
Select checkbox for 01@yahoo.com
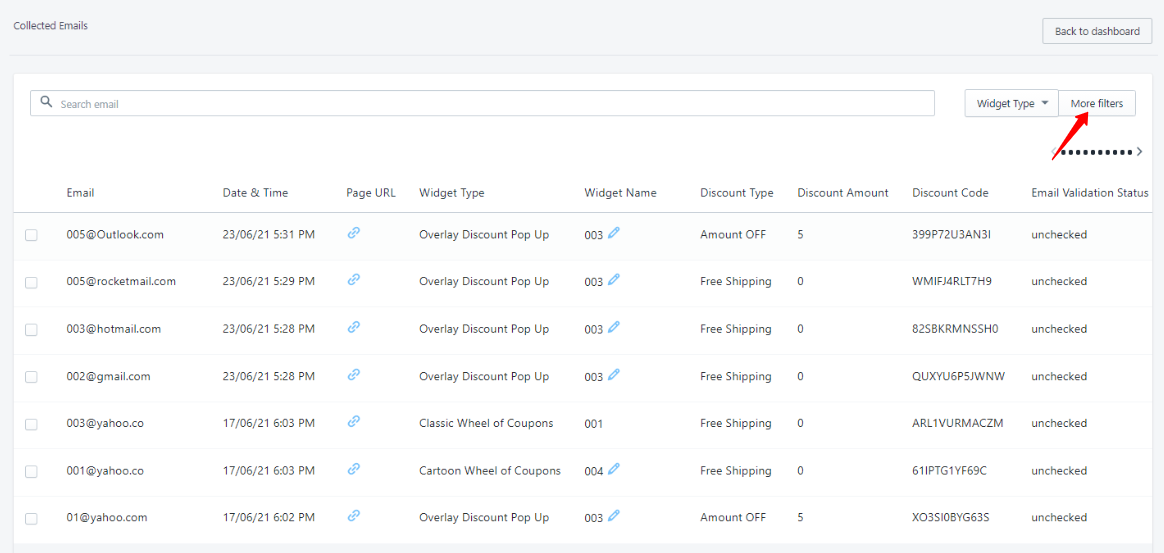31,519
